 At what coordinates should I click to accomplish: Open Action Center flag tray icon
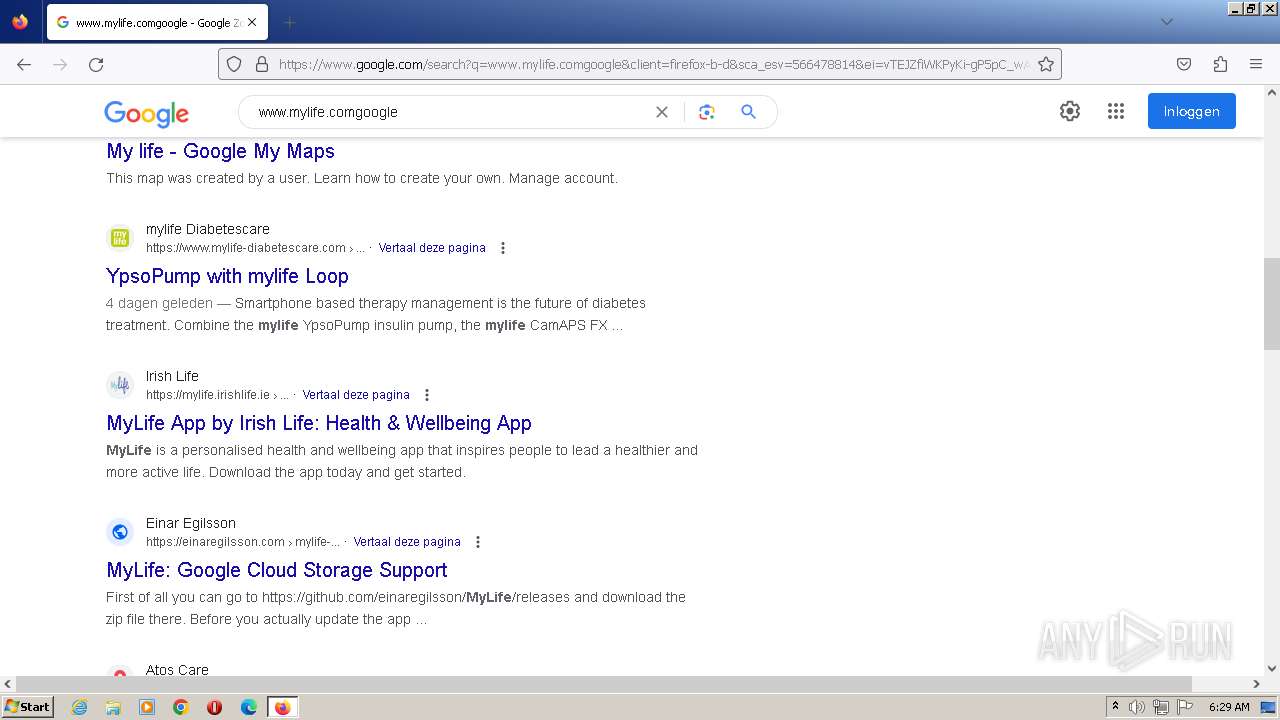(1186, 707)
